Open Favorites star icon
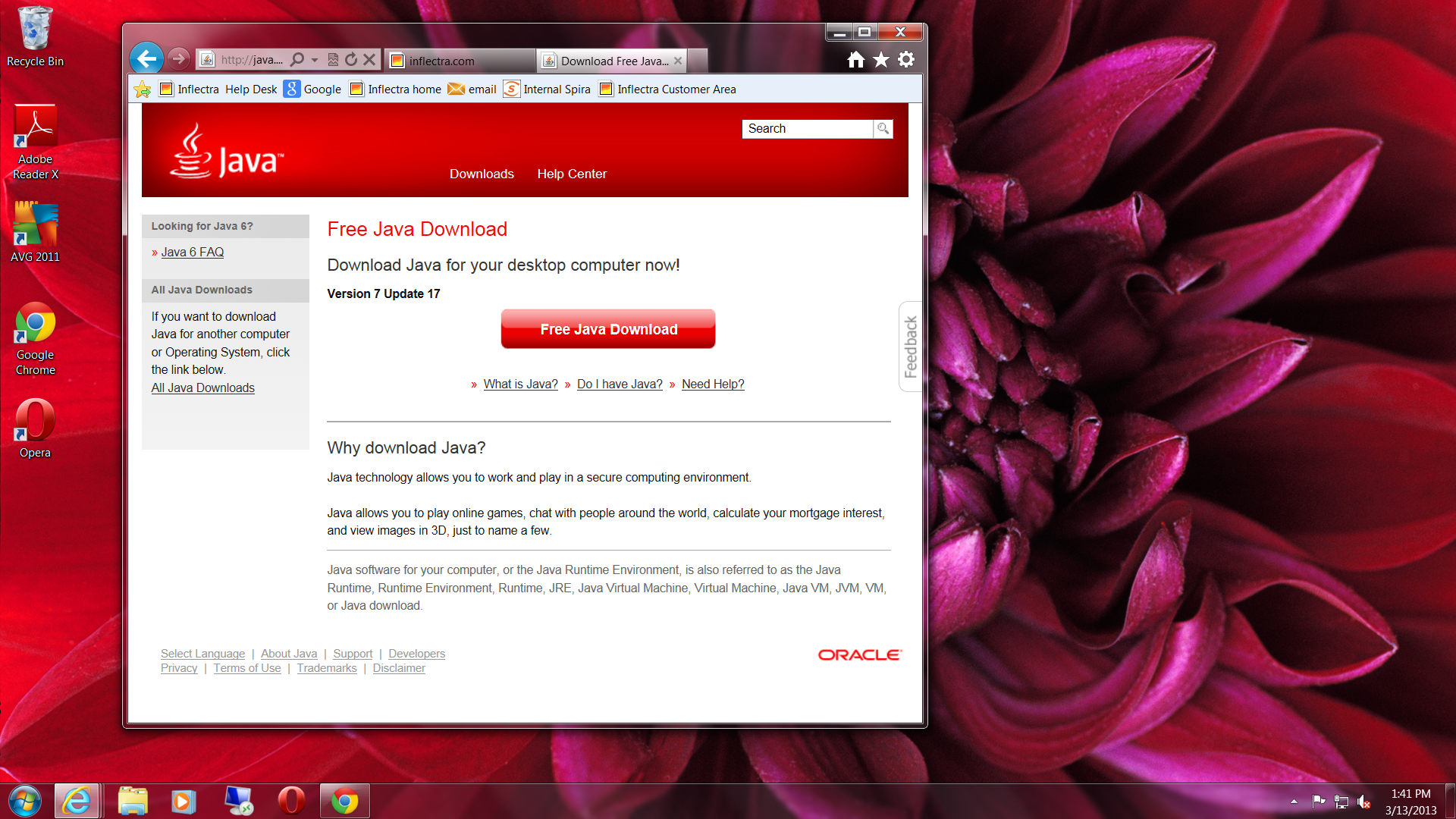Image resolution: width=1456 pixels, height=819 pixels. (880, 60)
